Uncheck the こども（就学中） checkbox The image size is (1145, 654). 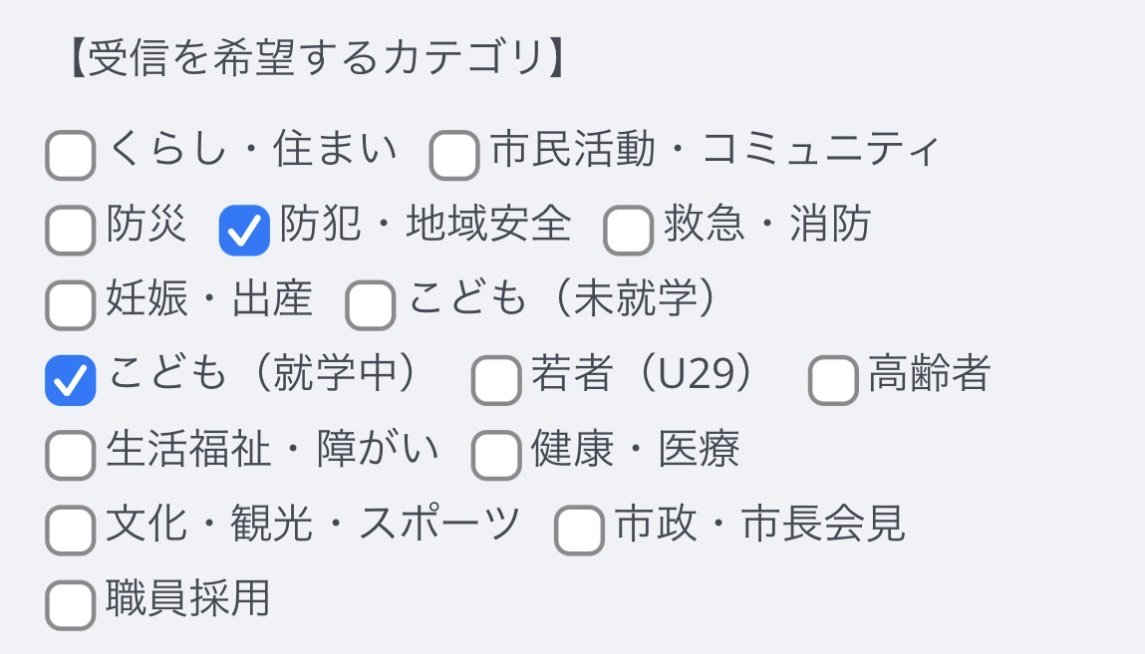(x=70, y=381)
